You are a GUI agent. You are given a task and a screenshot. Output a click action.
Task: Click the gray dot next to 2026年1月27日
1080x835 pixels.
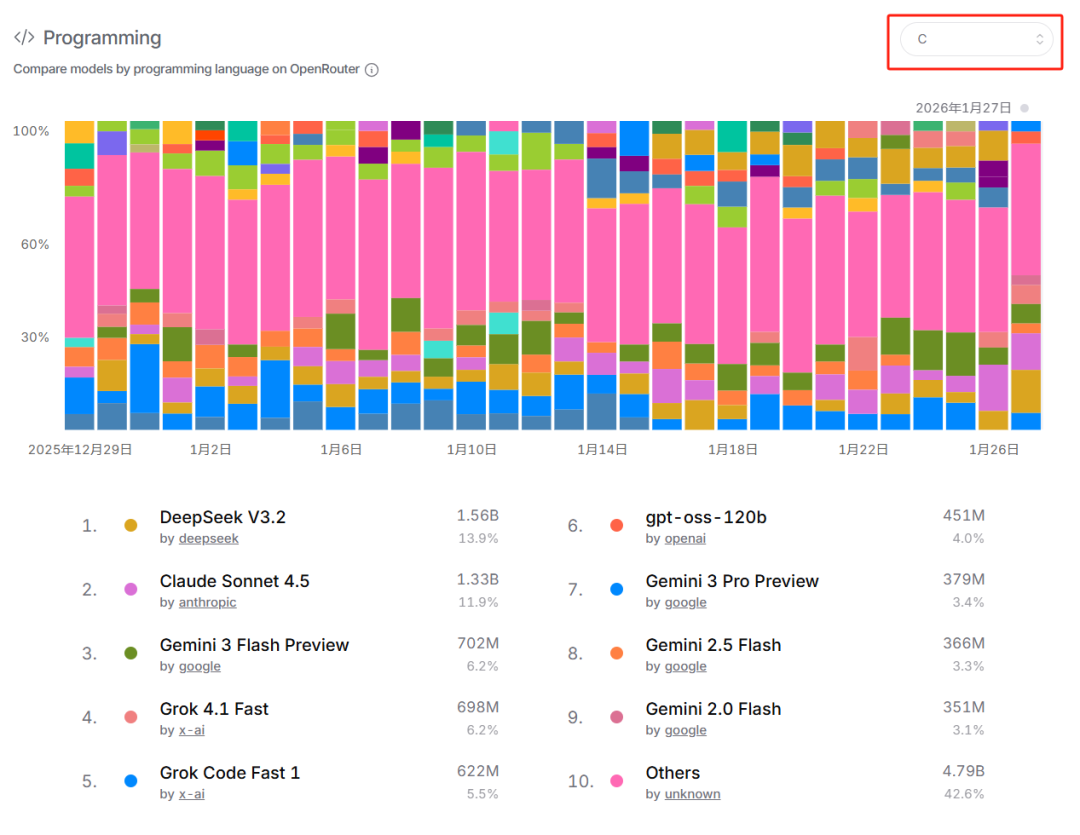pos(1024,108)
